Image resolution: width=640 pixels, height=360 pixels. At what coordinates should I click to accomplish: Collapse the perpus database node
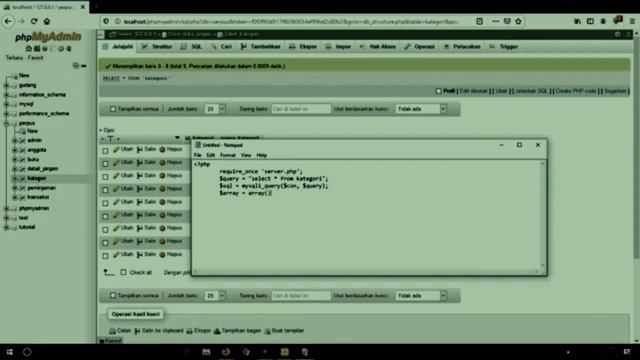[6, 123]
